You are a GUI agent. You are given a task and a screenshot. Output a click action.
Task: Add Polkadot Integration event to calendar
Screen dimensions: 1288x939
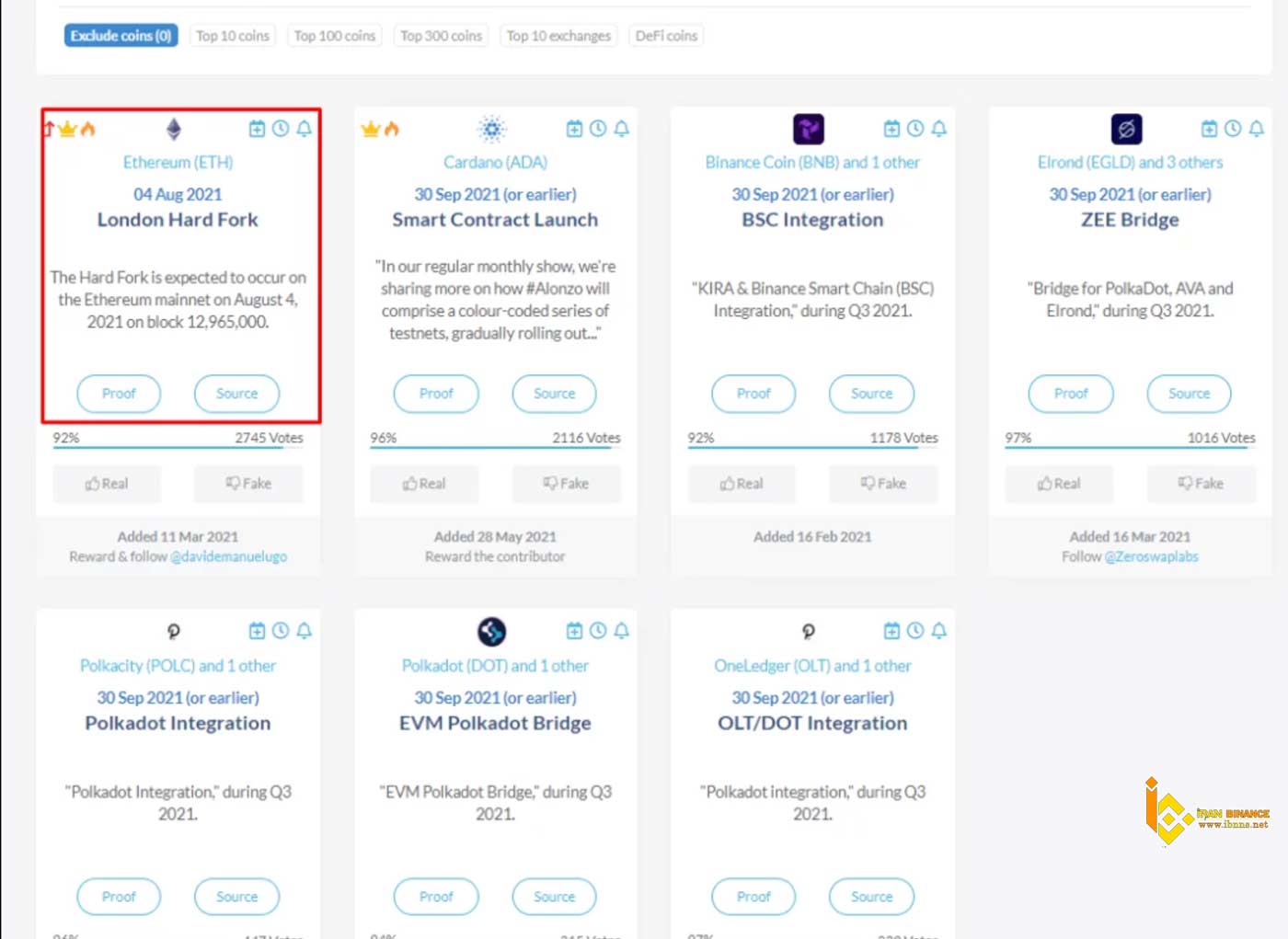257,631
